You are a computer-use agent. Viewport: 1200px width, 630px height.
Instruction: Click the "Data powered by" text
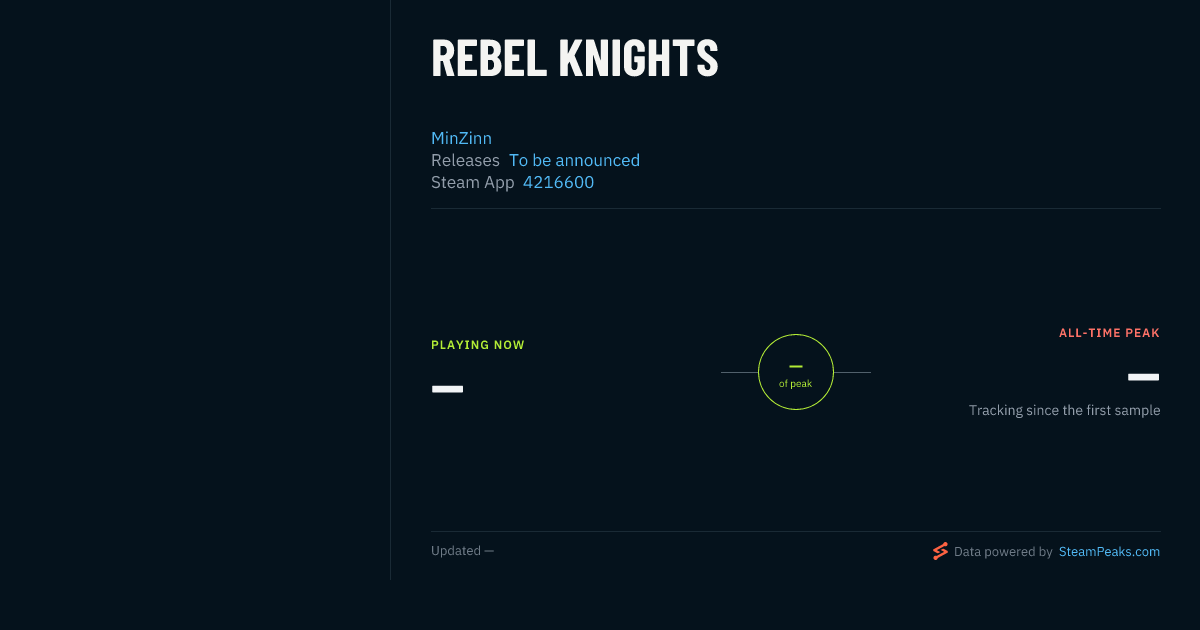point(1003,551)
